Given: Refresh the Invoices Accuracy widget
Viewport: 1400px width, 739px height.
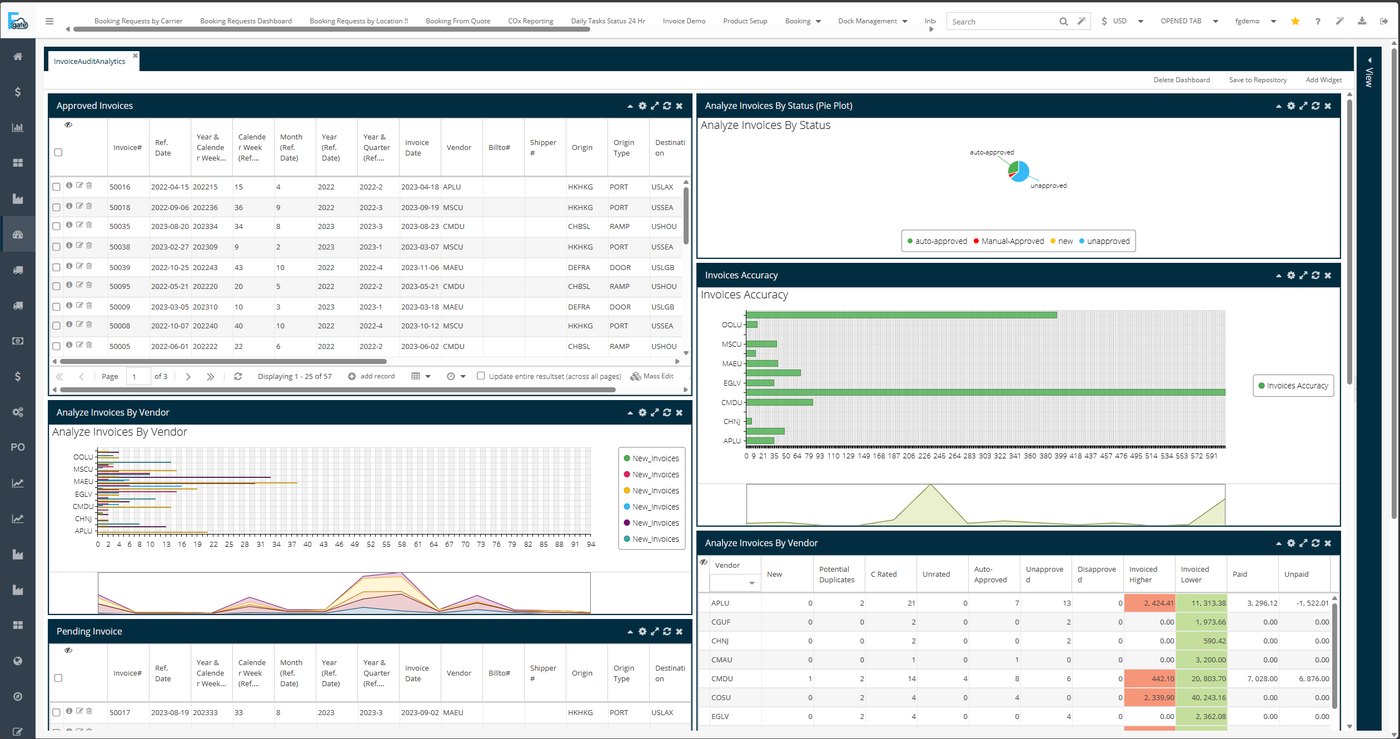Looking at the screenshot, I should pyautogui.click(x=1315, y=275).
